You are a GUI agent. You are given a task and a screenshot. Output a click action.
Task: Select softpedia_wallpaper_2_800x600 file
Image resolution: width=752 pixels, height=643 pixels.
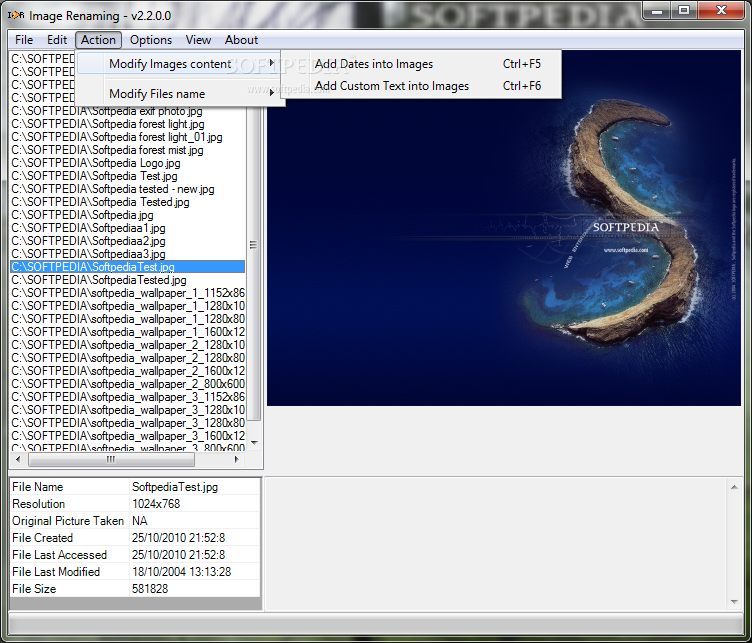coord(128,384)
